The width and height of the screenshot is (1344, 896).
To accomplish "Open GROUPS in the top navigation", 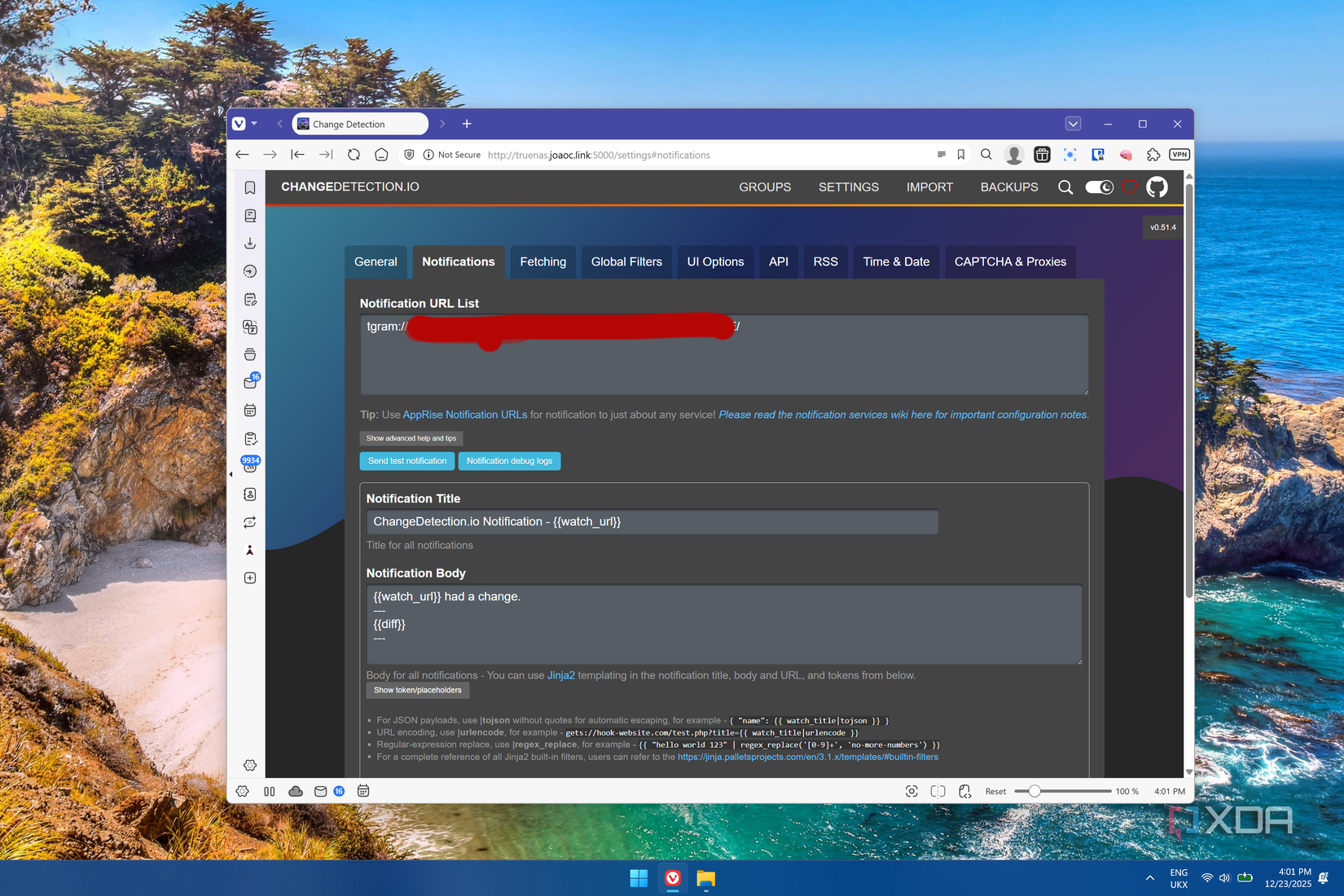I will pyautogui.click(x=765, y=187).
